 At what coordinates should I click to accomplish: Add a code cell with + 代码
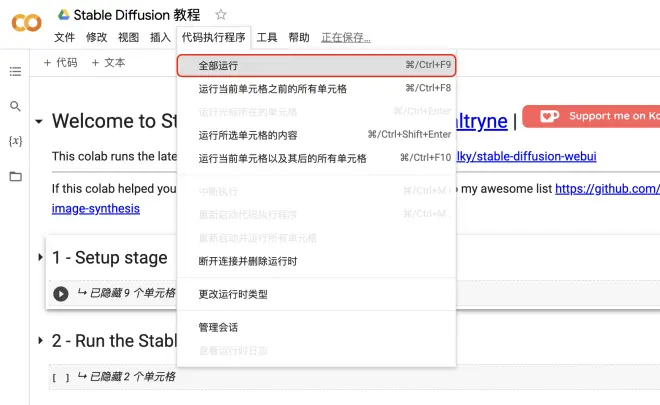[61, 63]
